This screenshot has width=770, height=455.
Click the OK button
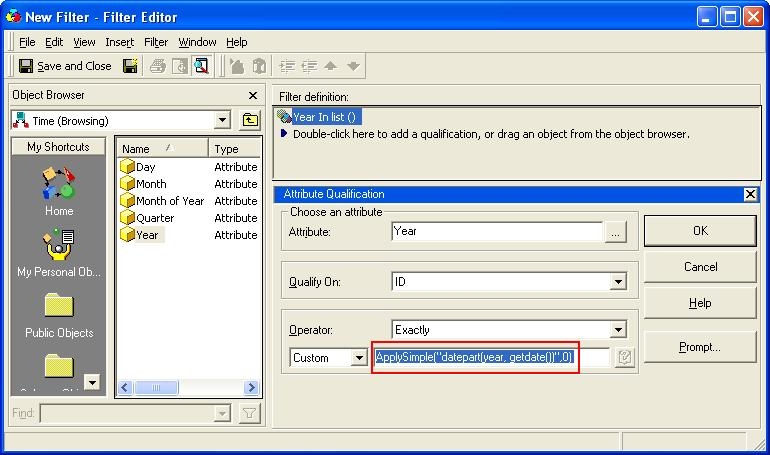pos(699,231)
